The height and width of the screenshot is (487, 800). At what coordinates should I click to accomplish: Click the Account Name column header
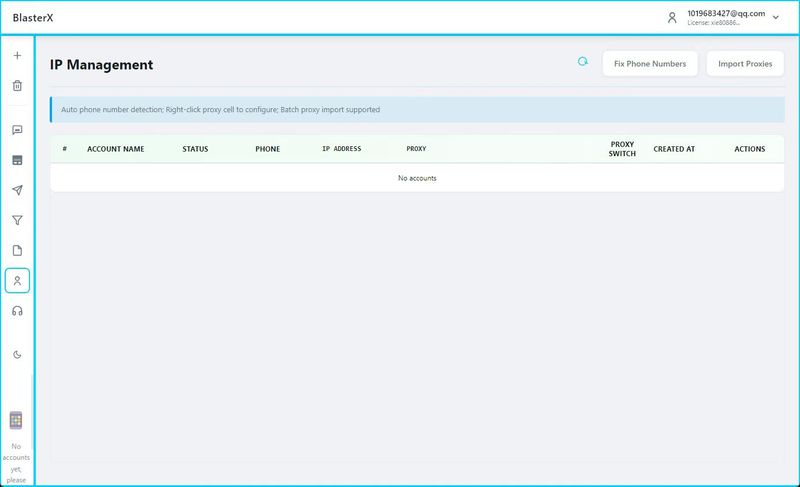coord(116,149)
